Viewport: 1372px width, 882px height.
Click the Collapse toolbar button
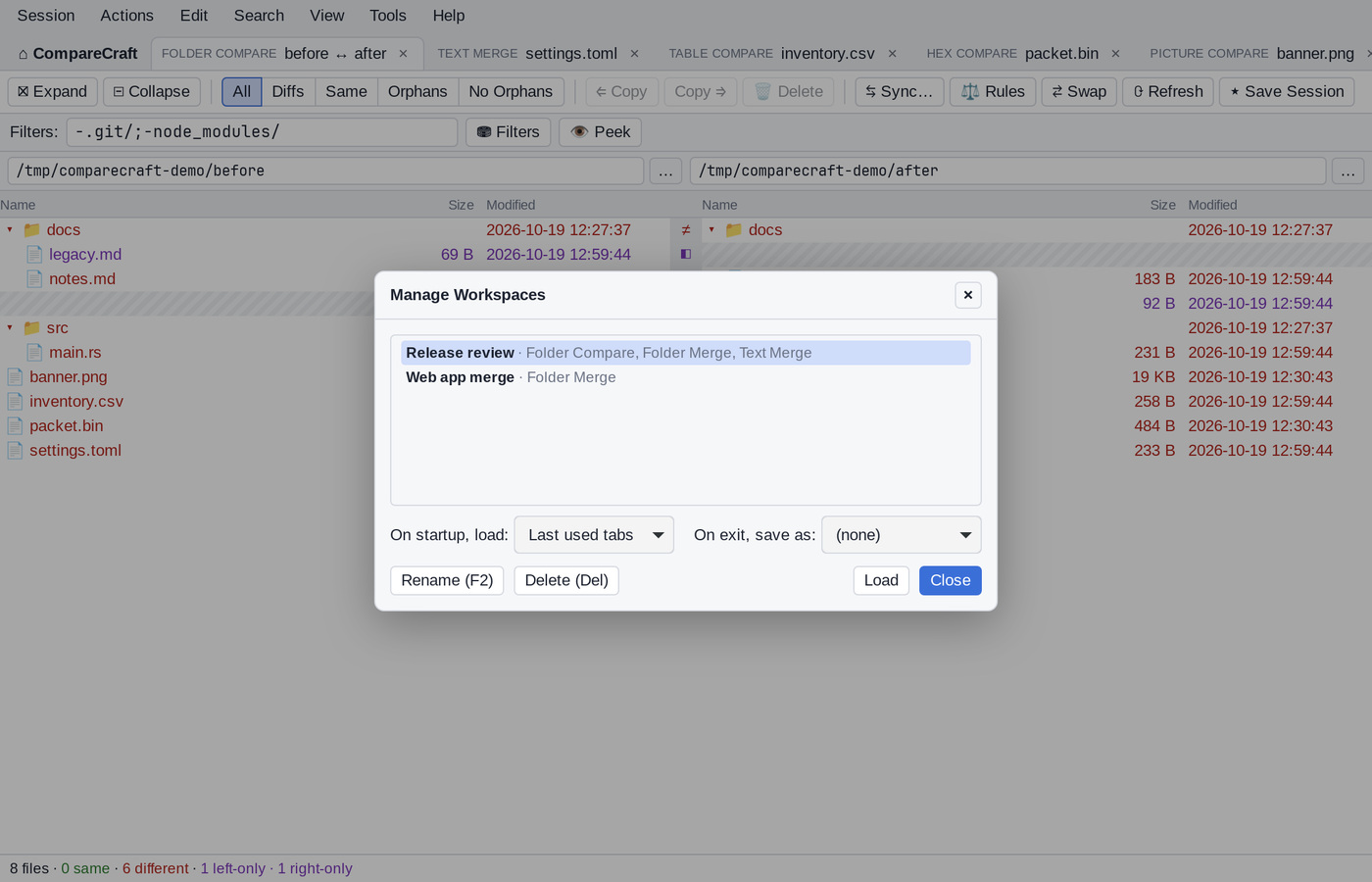click(x=152, y=91)
